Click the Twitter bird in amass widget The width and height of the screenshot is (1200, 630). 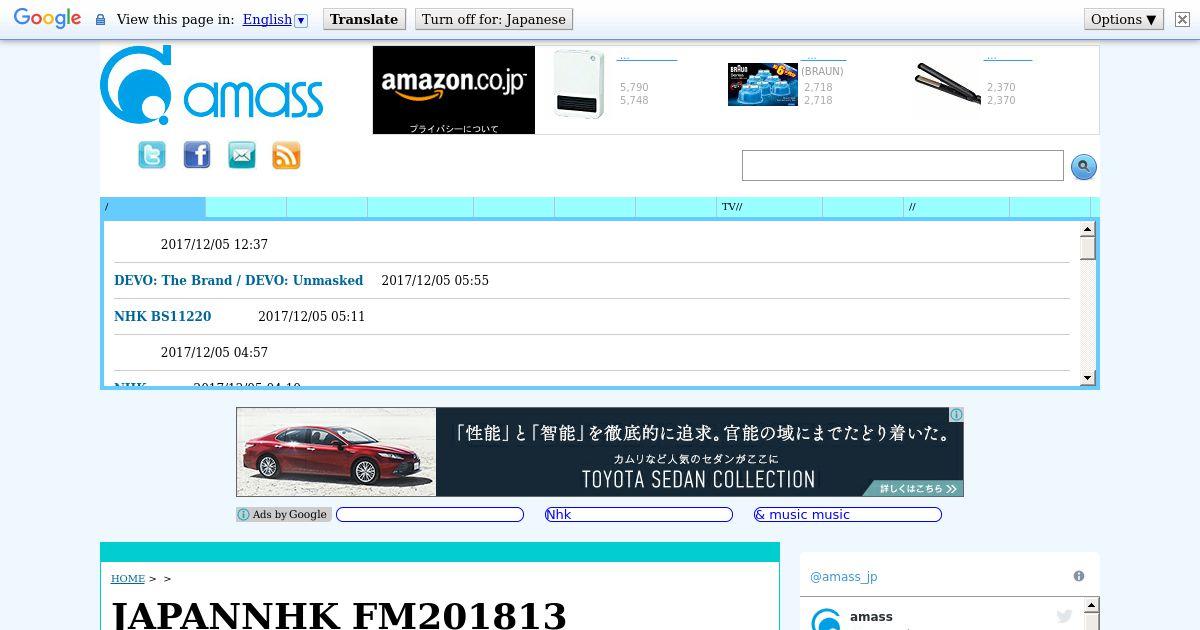1064,617
